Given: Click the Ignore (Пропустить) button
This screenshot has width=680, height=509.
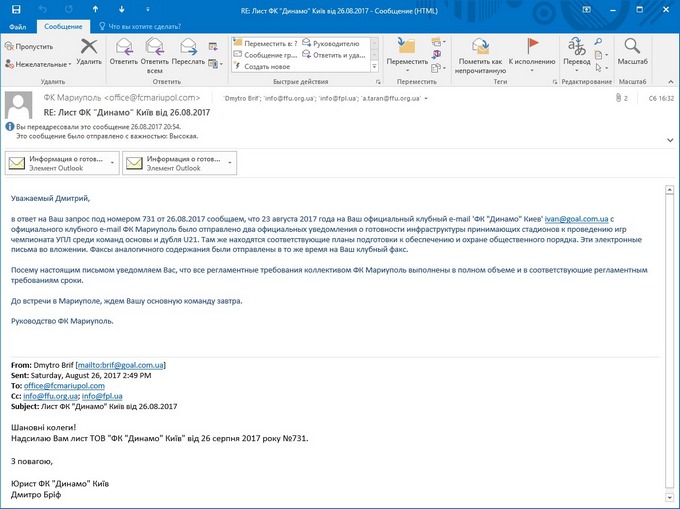Looking at the screenshot, I should coord(28,46).
